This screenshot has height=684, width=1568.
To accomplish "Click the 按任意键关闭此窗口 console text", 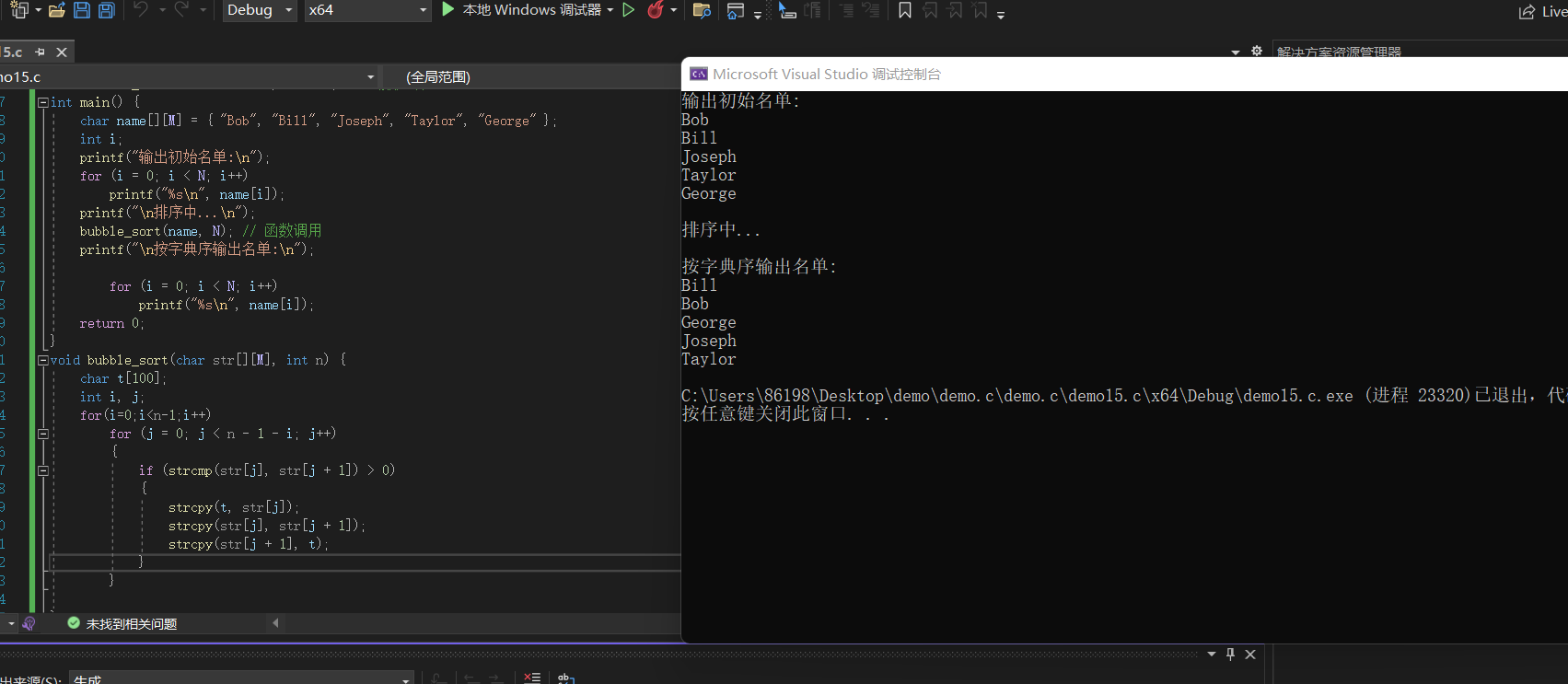I will 785,414.
